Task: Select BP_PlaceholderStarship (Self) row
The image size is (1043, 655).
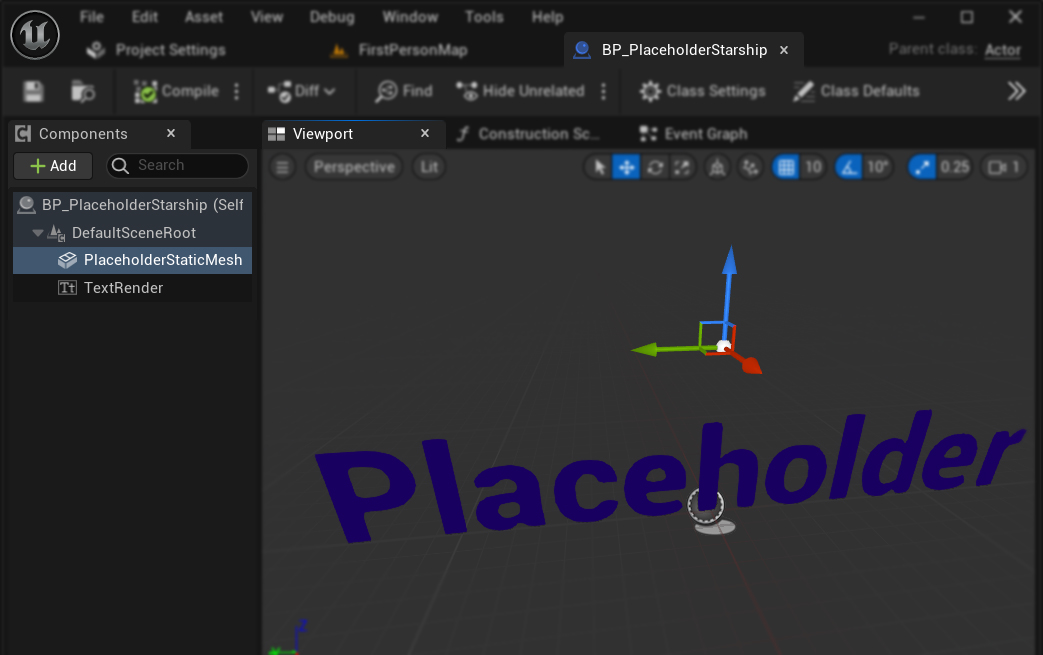Action: click(x=132, y=205)
